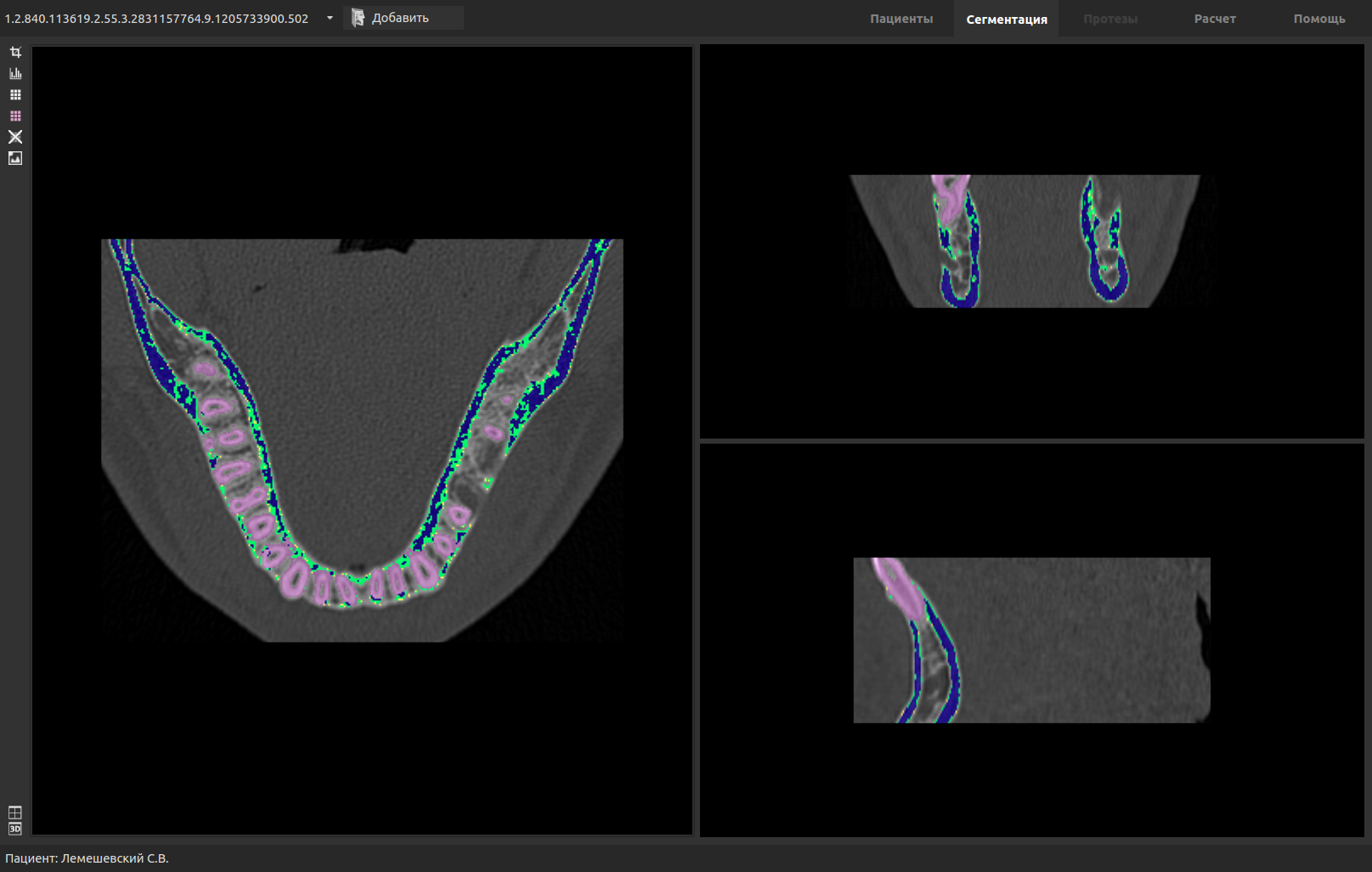This screenshot has width=1372, height=872.
Task: Switch to the four-pane layout view
Action: pos(15,813)
